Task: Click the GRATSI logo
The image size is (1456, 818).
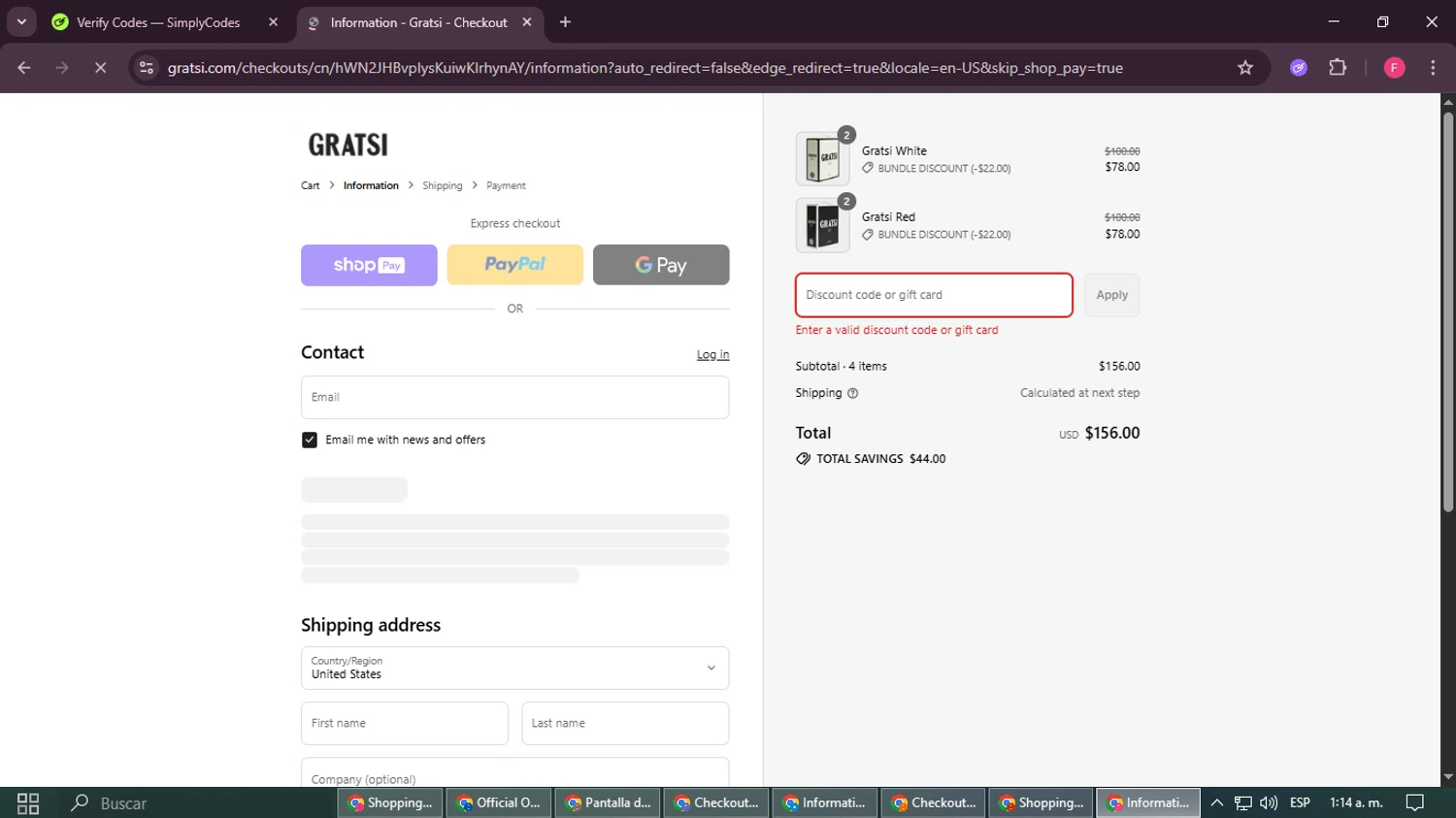Action: click(x=348, y=145)
